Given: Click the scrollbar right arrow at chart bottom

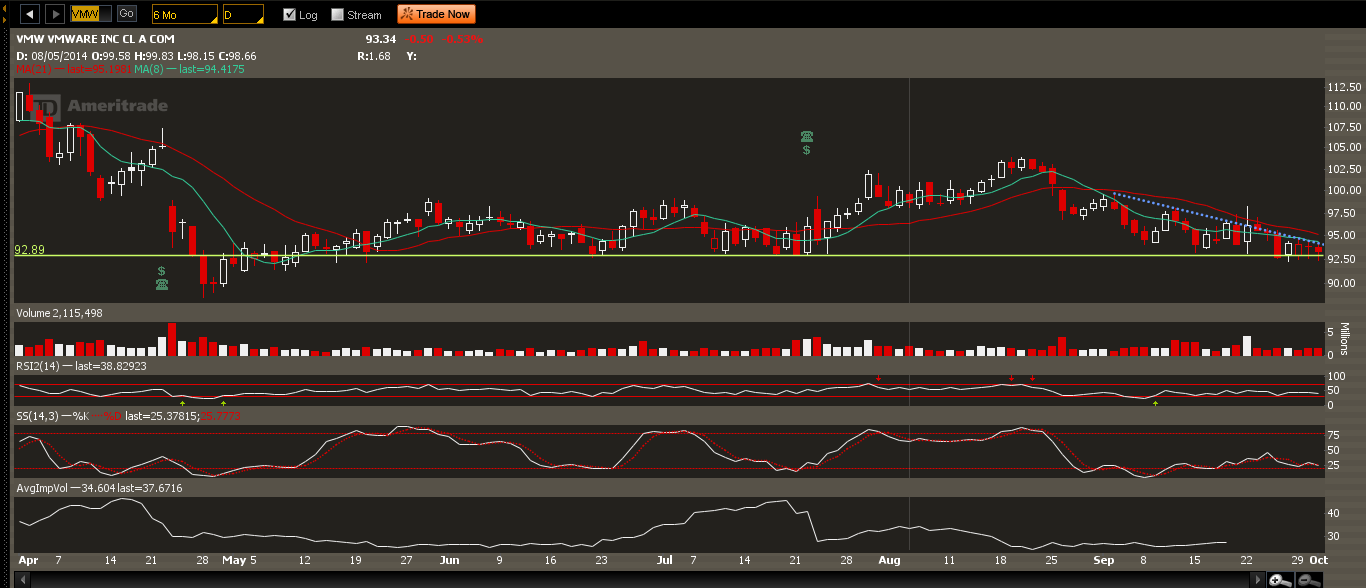Looking at the screenshot, I should pos(1258,580).
